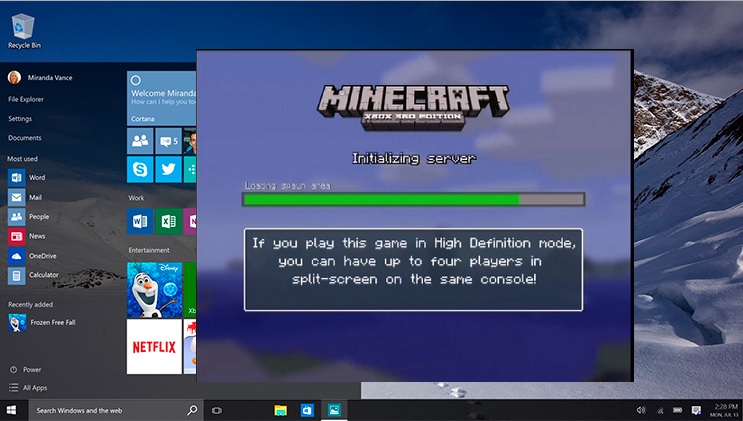Open Task View from the taskbar
The image size is (743, 421).
[x=217, y=410]
